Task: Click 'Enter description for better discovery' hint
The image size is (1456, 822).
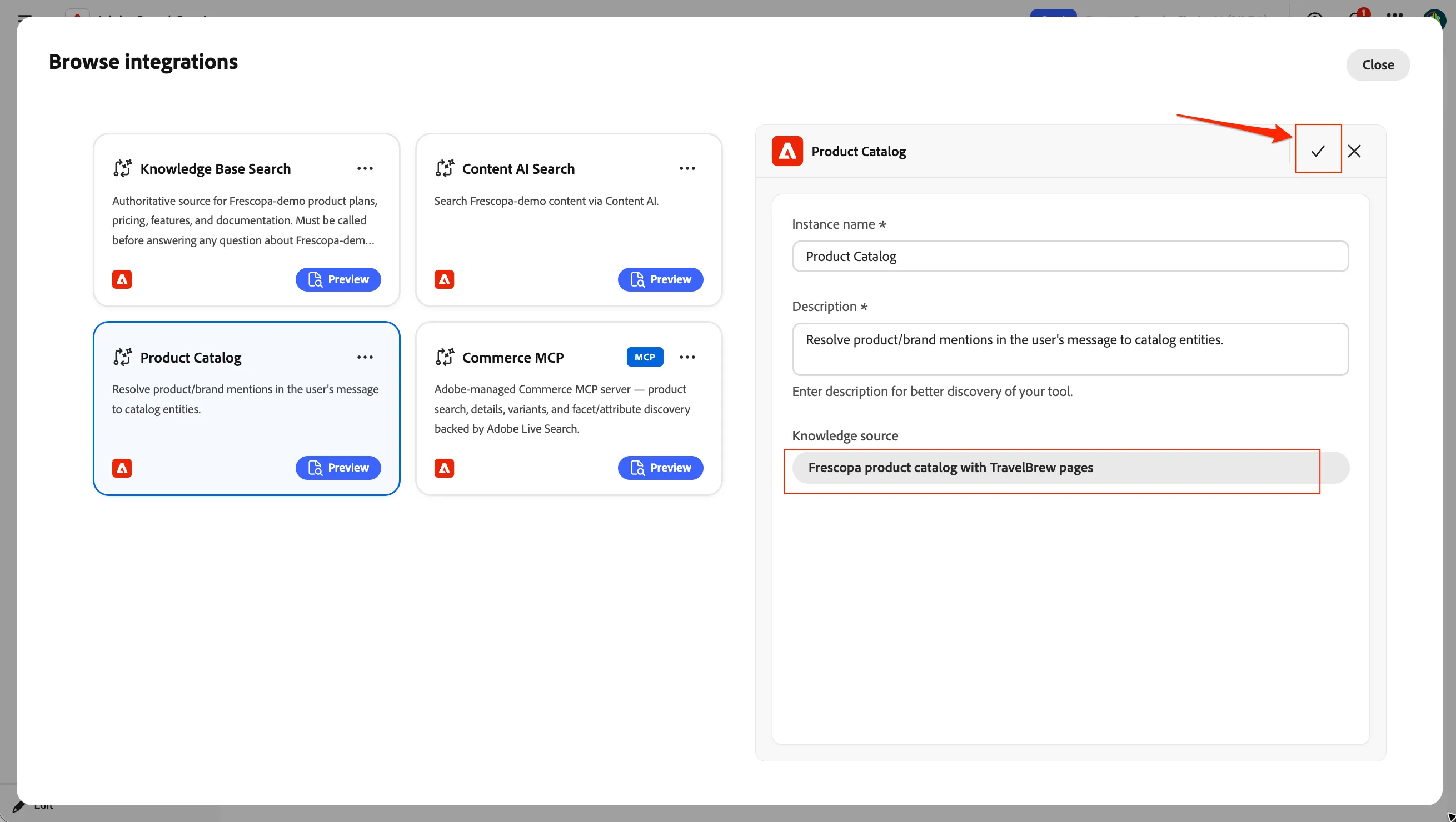Action: coord(932,391)
